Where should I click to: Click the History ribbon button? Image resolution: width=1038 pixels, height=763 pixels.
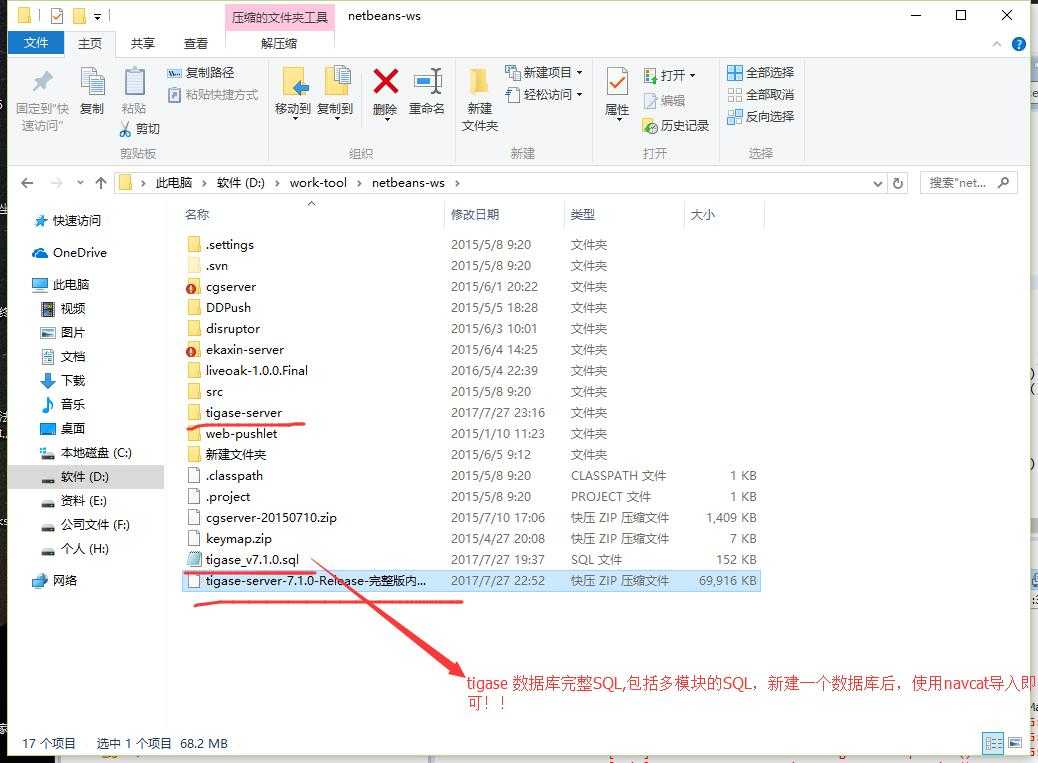675,126
